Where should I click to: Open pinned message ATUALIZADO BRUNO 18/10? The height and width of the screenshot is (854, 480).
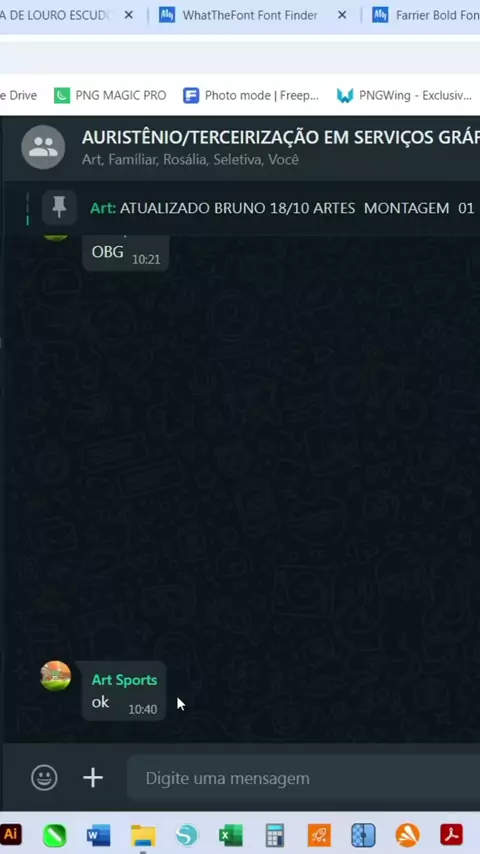click(282, 208)
